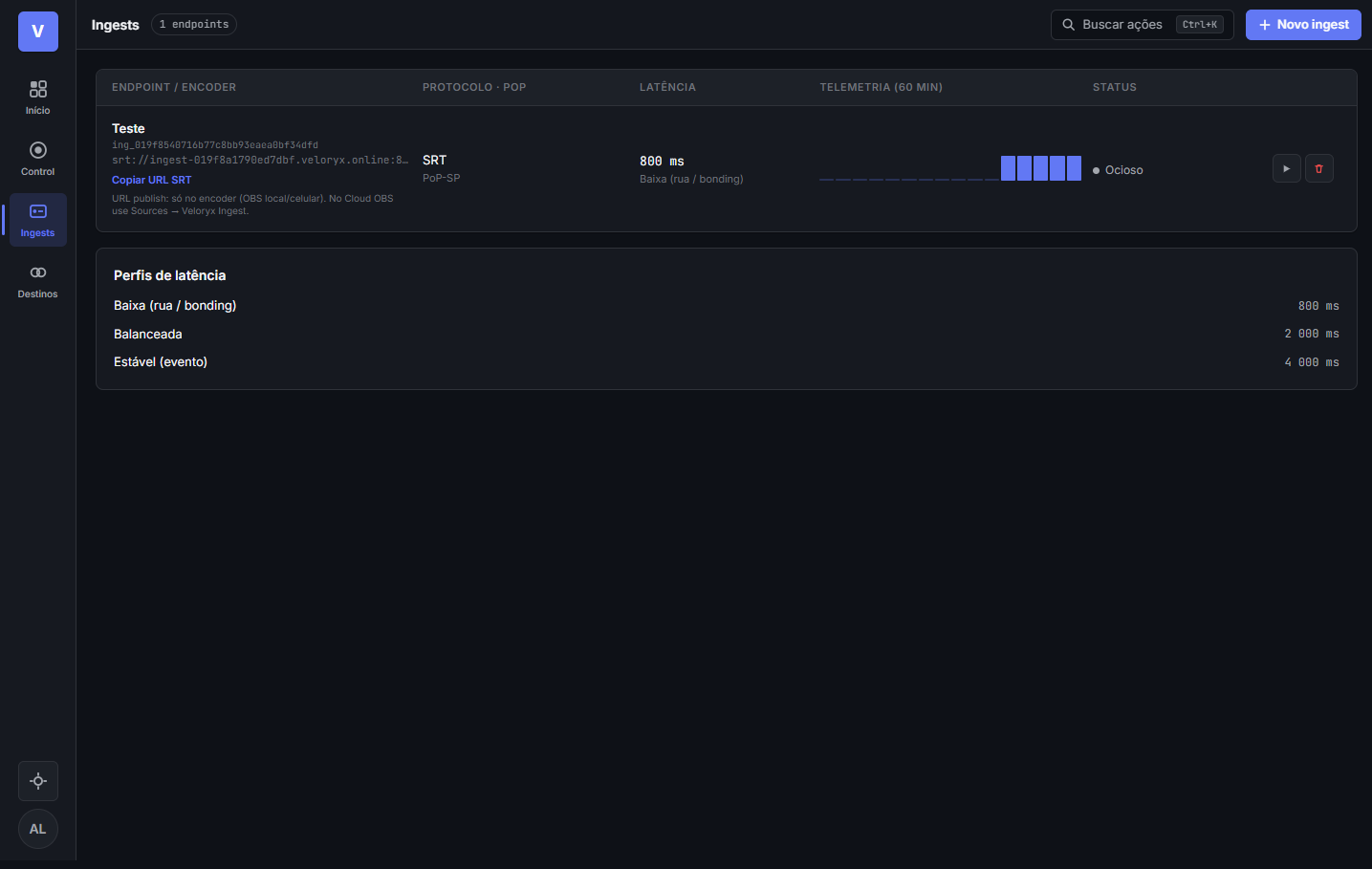Viewport: 1372px width, 869px height.
Task: Click the Telemetria (60 min) column header
Action: point(881,87)
